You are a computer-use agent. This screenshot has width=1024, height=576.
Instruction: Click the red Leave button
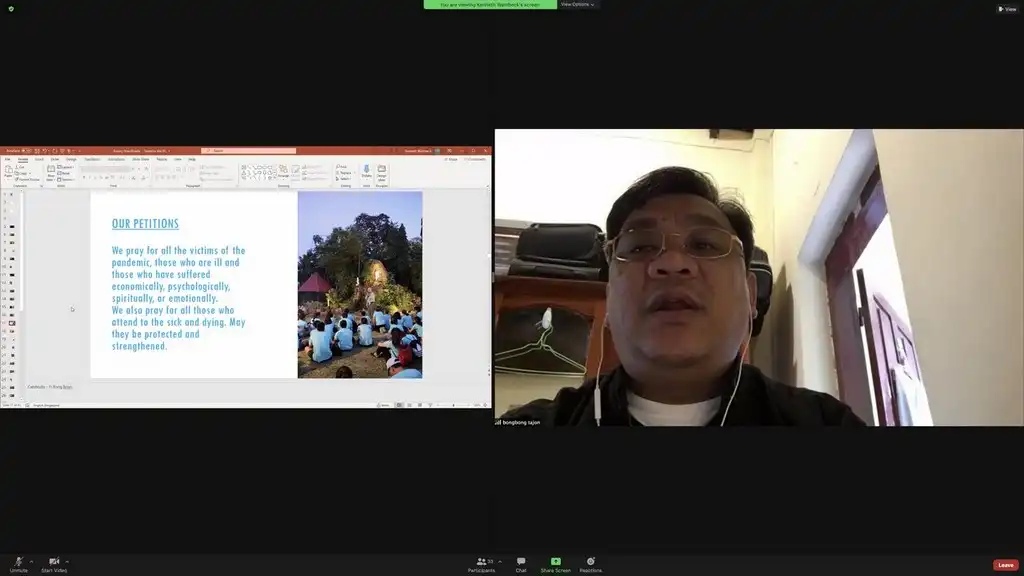(x=1006, y=565)
